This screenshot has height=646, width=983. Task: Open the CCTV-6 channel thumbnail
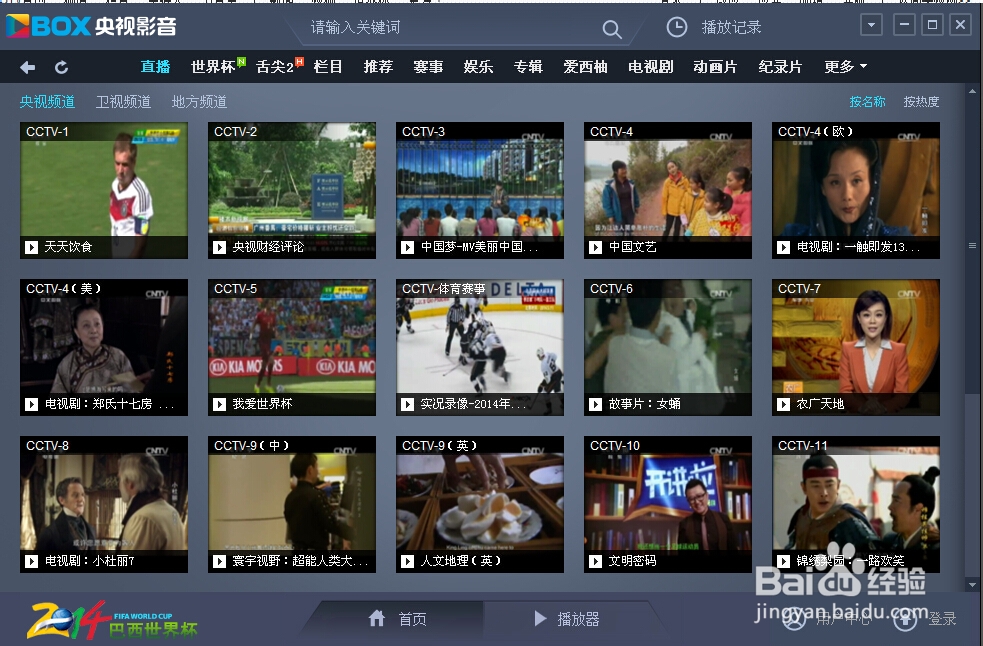(668, 347)
